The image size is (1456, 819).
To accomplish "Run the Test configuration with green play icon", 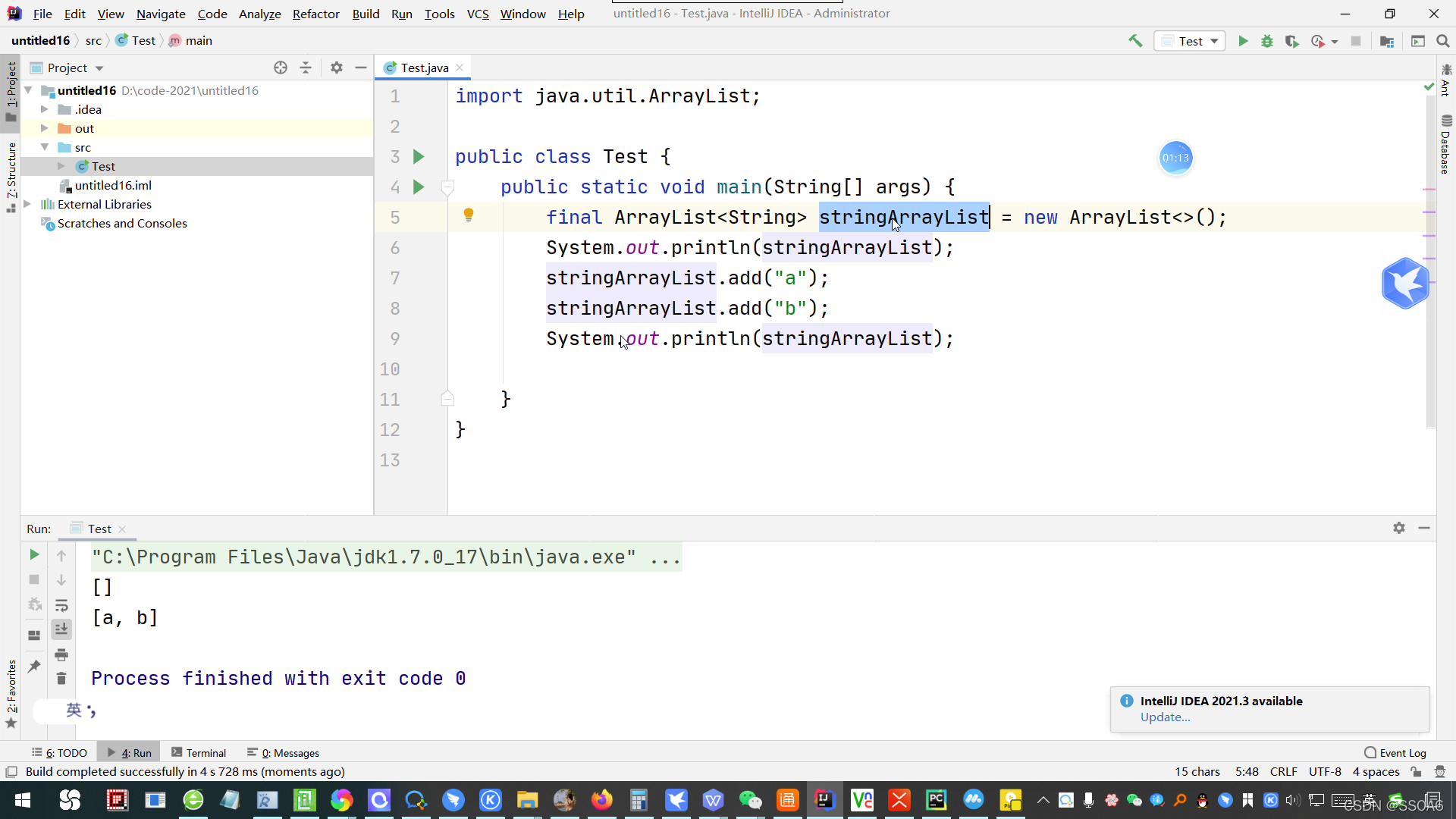I will [1243, 41].
